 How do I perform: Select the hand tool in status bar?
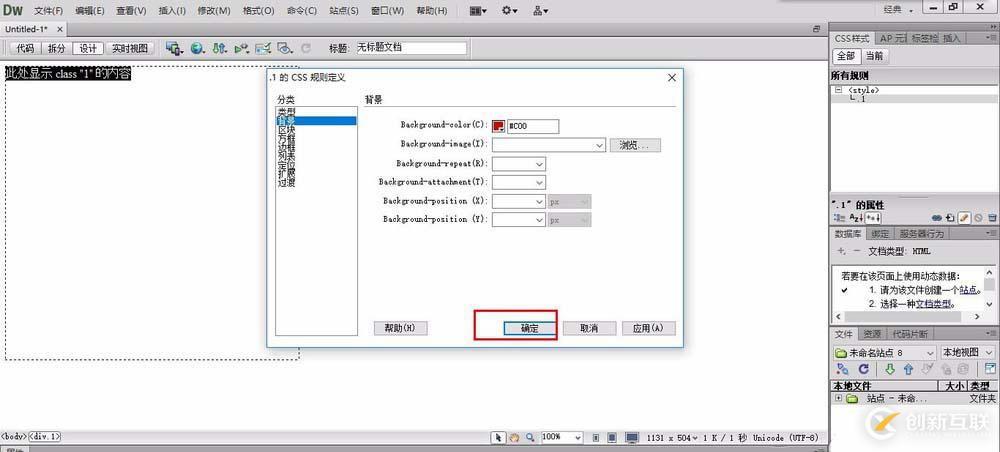click(514, 437)
